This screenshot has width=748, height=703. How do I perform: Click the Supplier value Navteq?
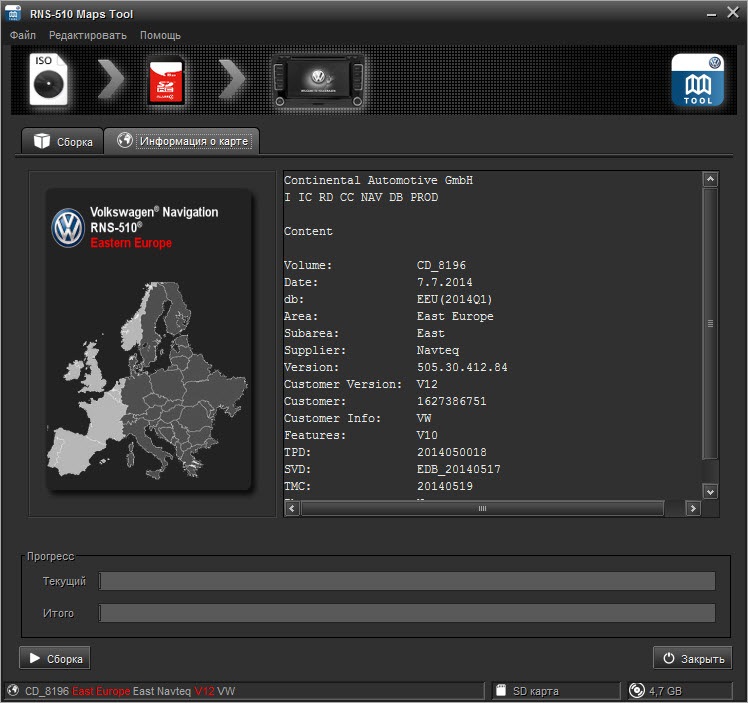tap(437, 350)
